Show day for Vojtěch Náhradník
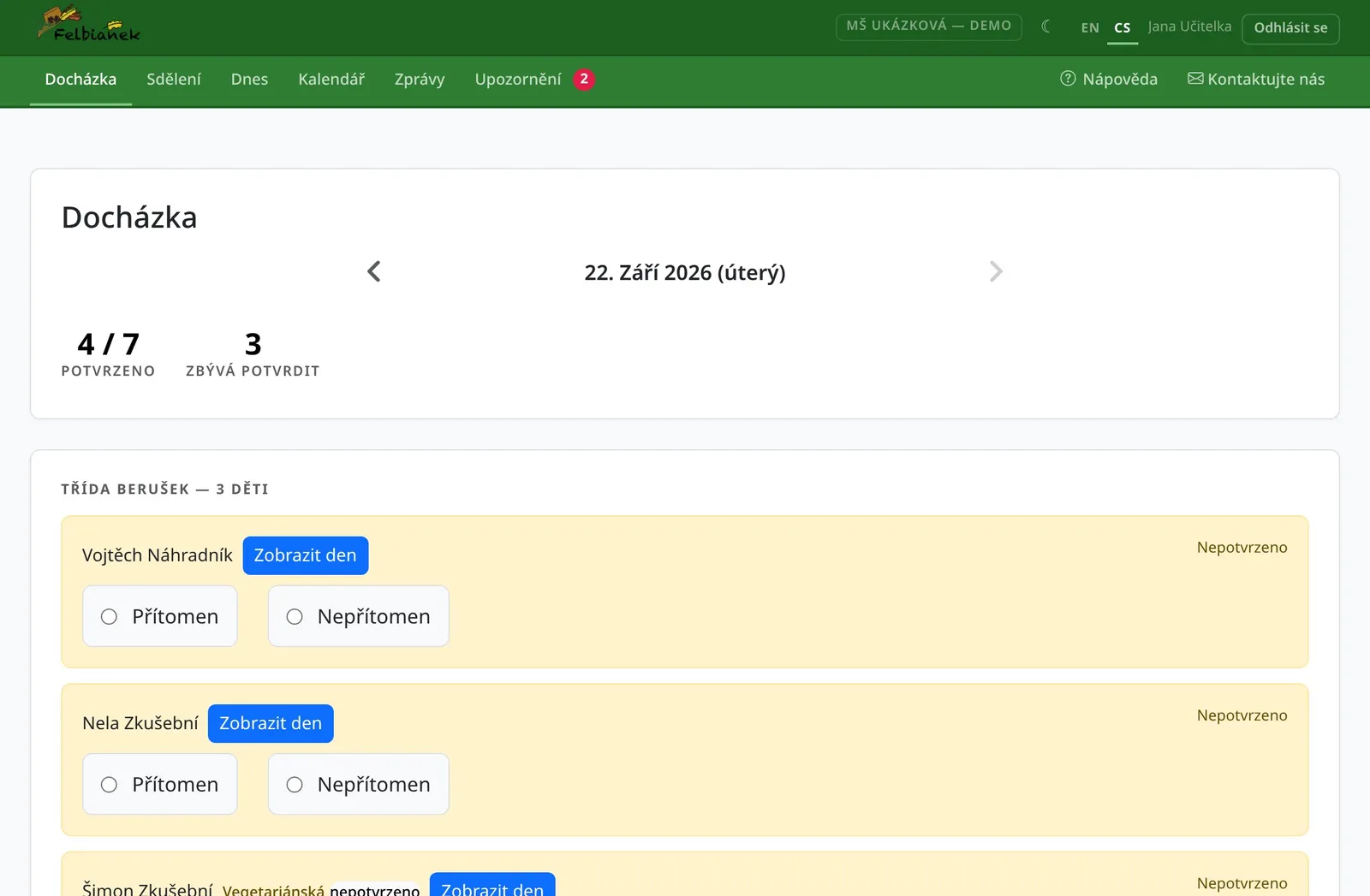1370x896 pixels. (x=306, y=555)
